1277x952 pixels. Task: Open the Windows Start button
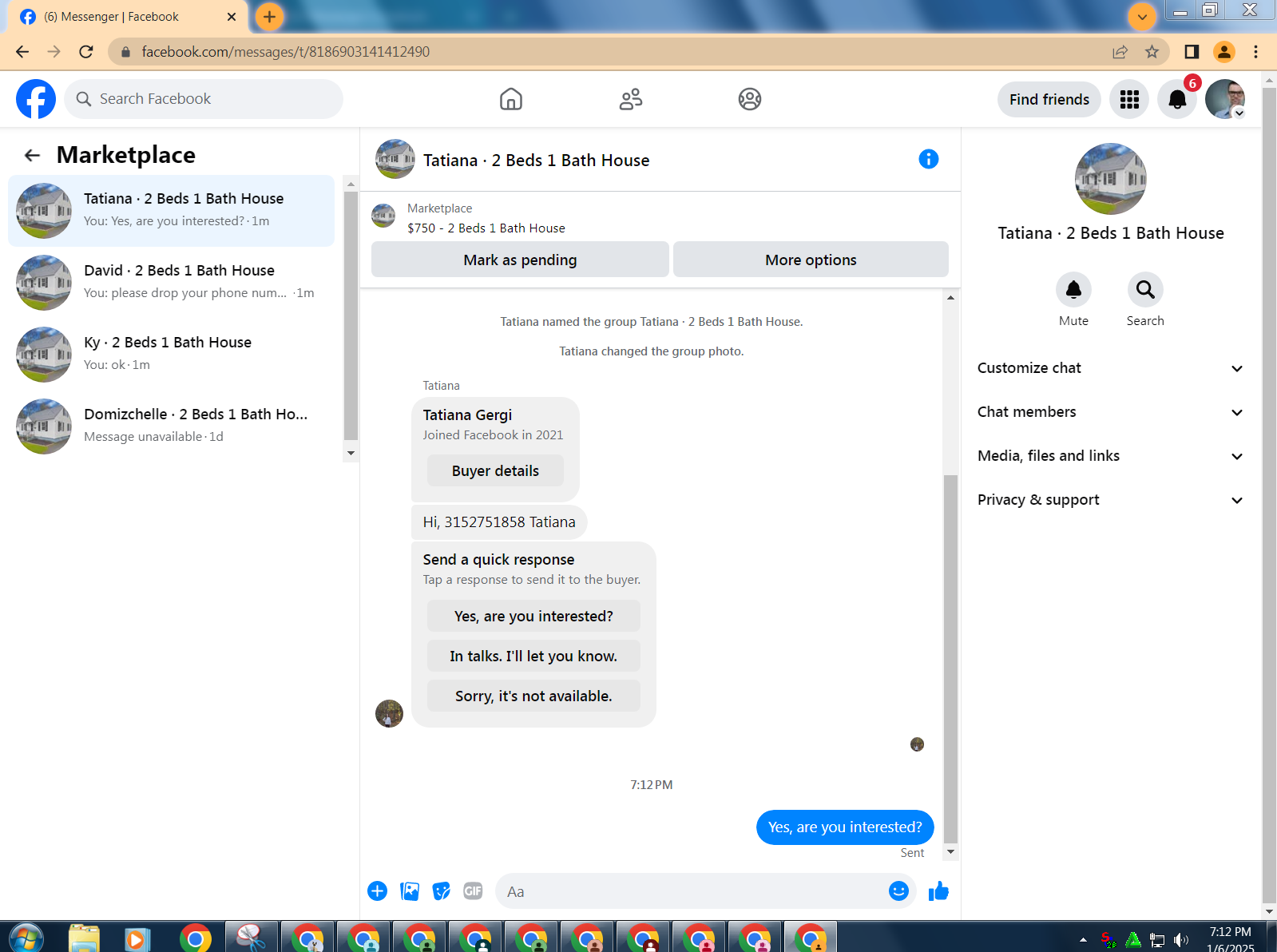(x=26, y=938)
